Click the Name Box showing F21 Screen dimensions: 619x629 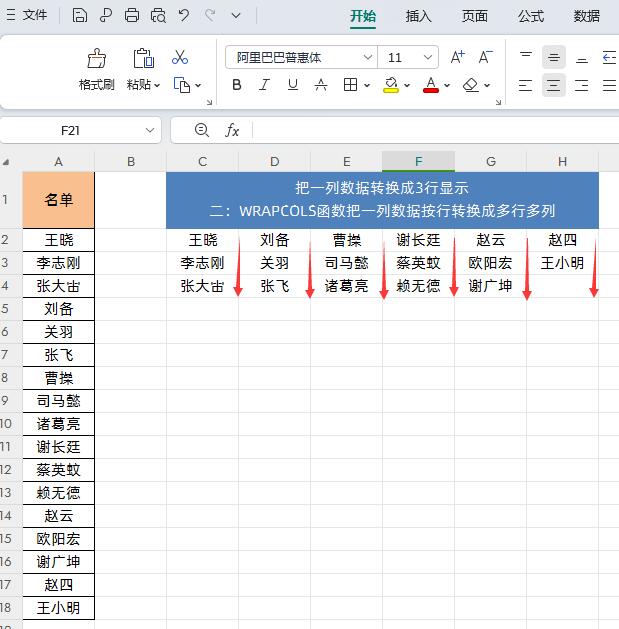coord(71,130)
